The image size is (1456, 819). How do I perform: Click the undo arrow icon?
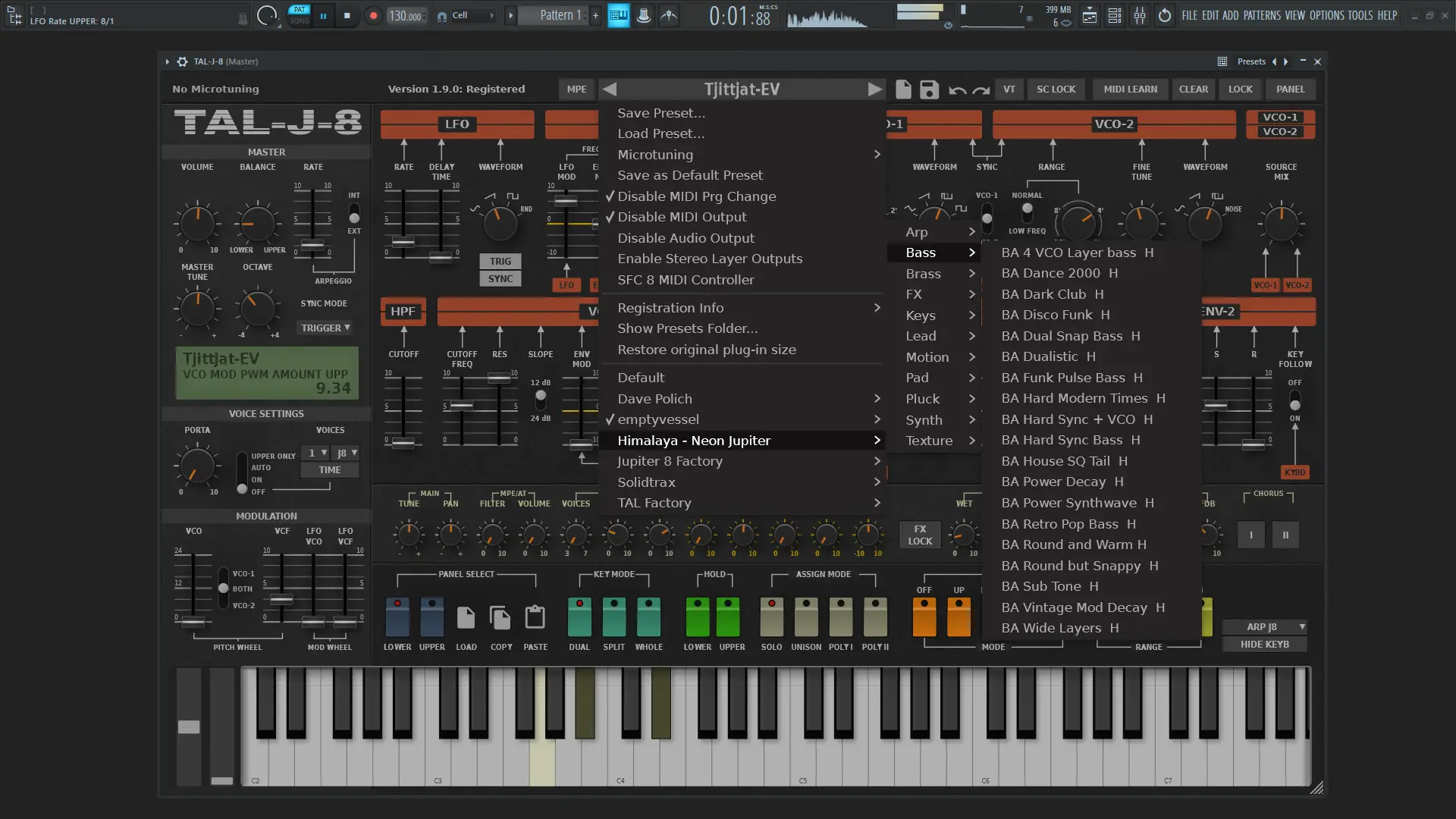click(957, 90)
